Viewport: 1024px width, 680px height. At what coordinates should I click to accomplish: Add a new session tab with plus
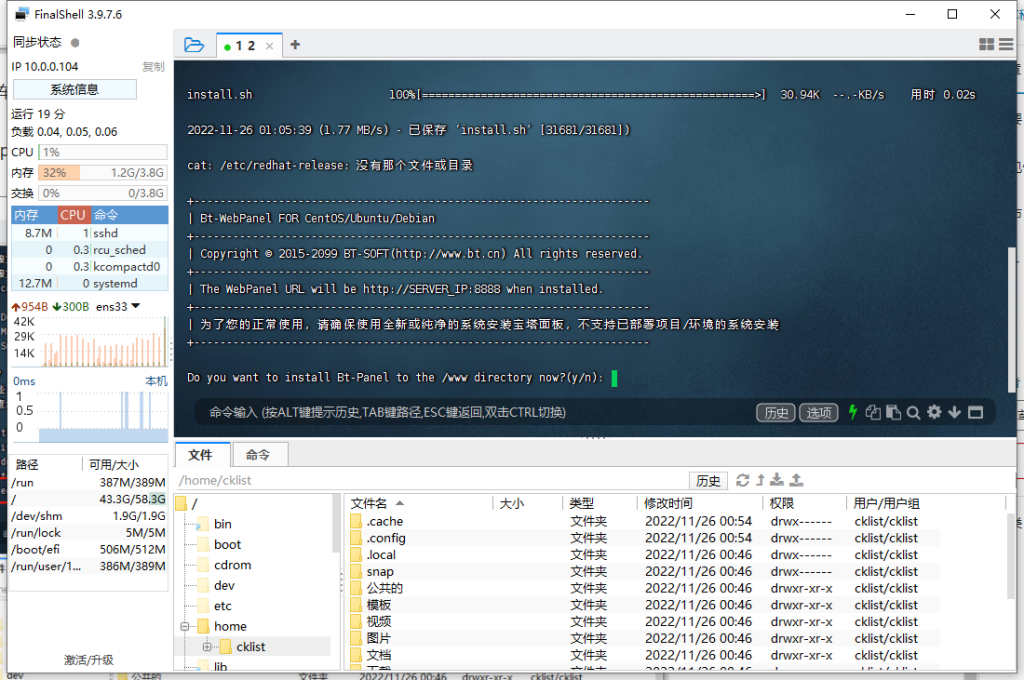click(295, 44)
